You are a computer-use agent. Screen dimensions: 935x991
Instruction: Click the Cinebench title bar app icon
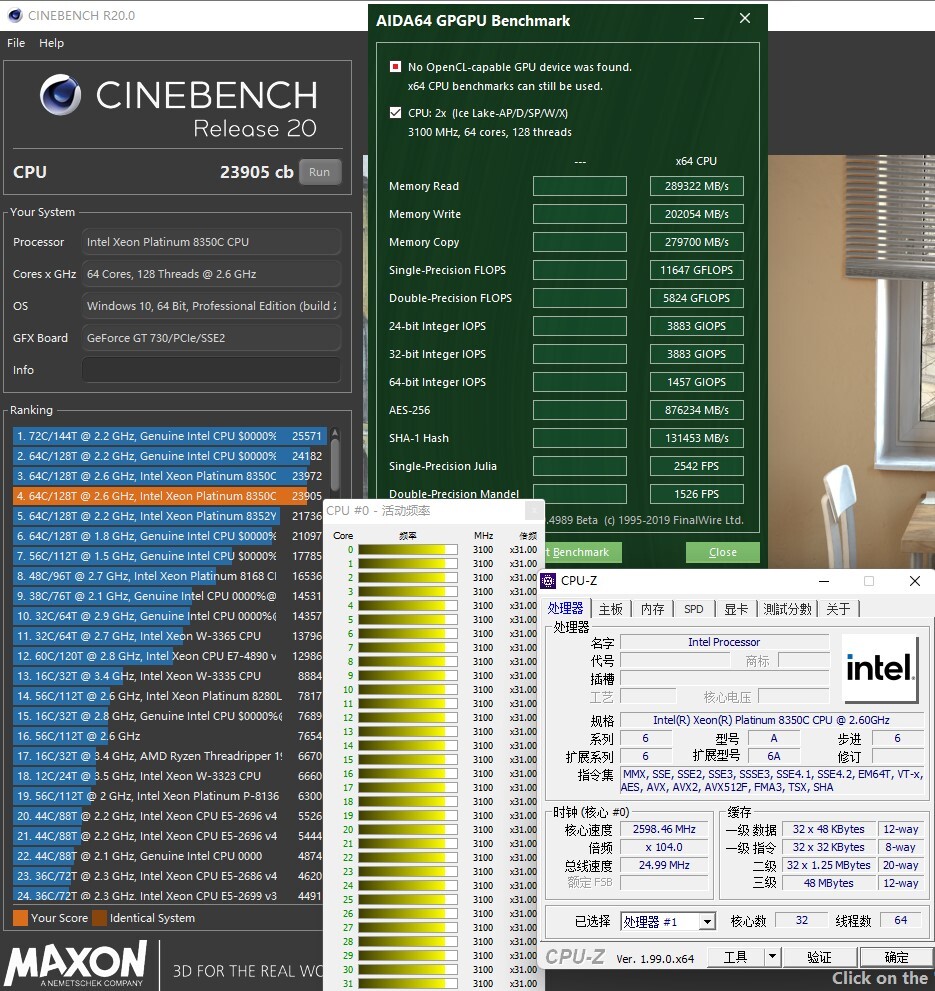pyautogui.click(x=14, y=15)
